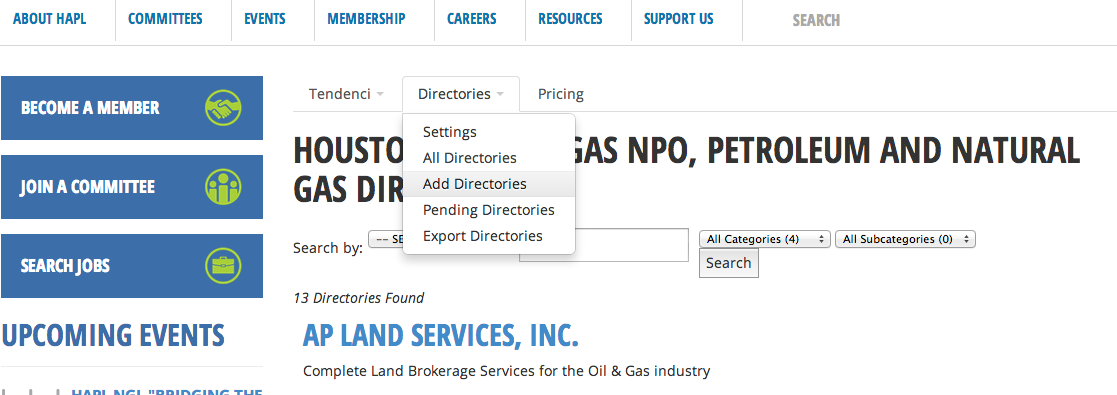This screenshot has height=395, width=1117.
Task: Open the All Subcategories (0) dropdown
Action: click(x=905, y=240)
